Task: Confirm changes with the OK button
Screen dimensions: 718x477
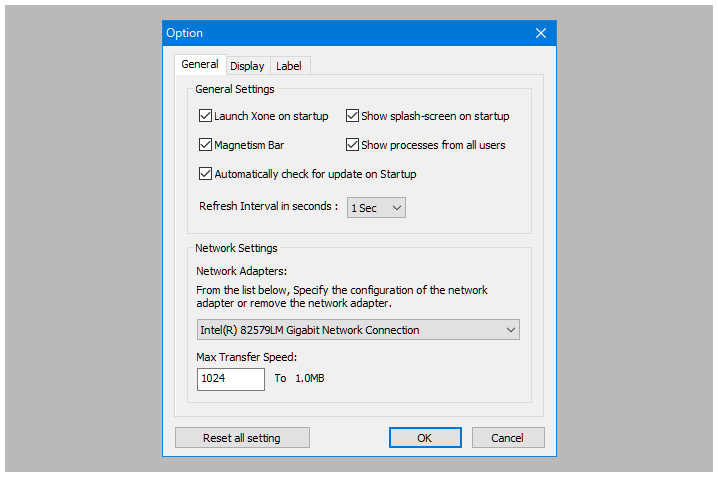Action: 425,438
